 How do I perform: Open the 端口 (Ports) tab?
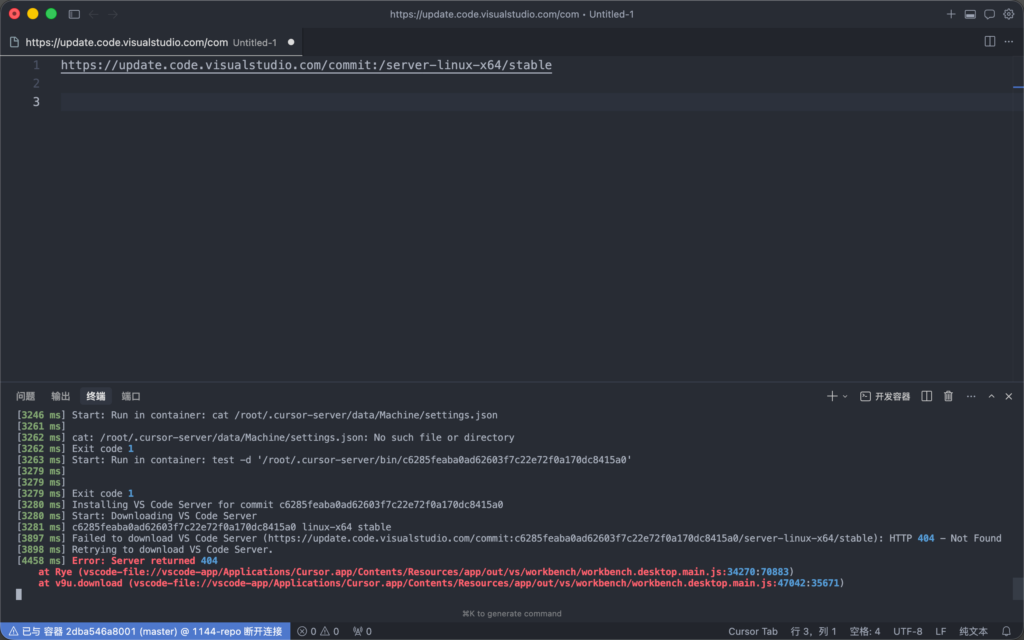[x=131, y=396]
